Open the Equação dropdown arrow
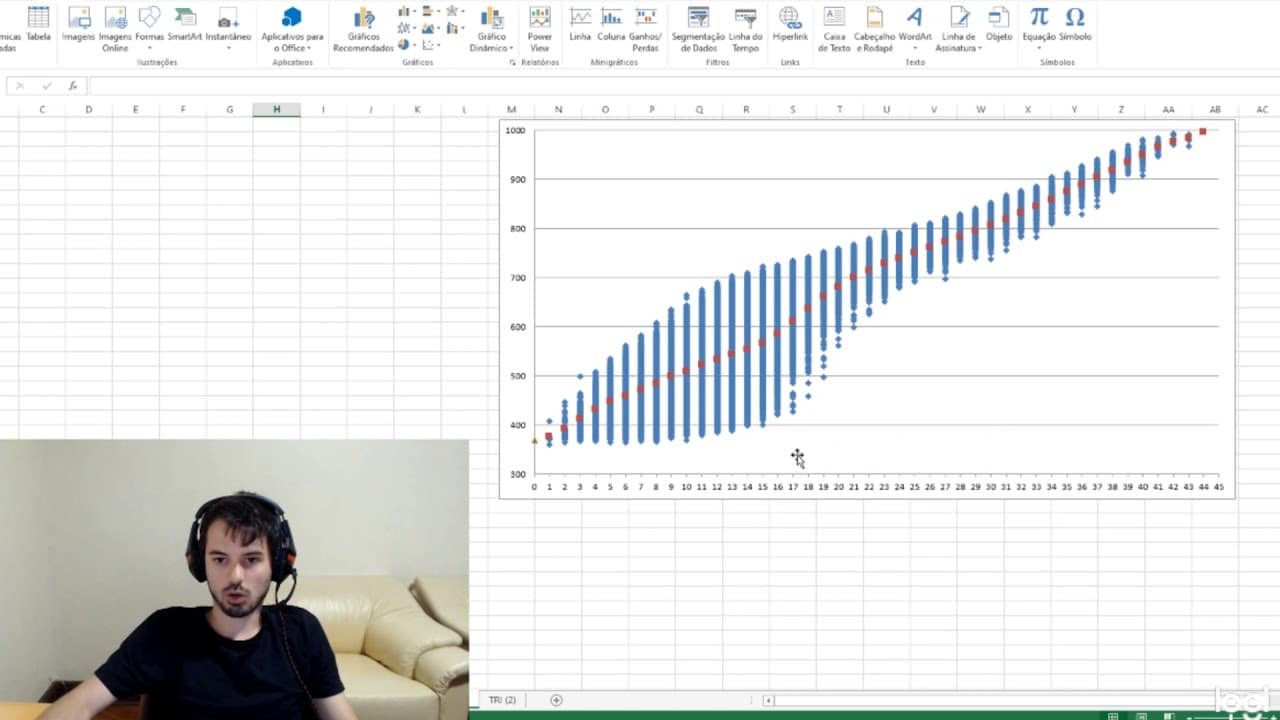 point(1039,47)
